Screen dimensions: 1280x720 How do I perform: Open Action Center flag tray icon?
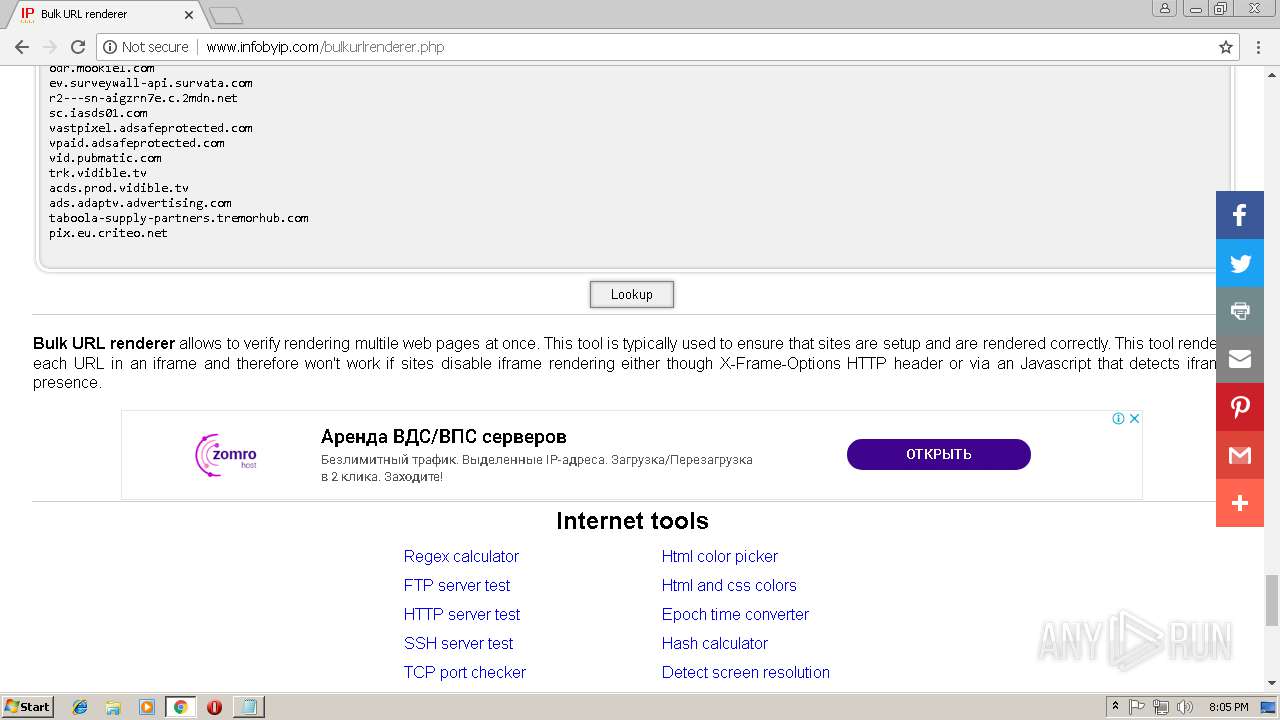(1137, 707)
